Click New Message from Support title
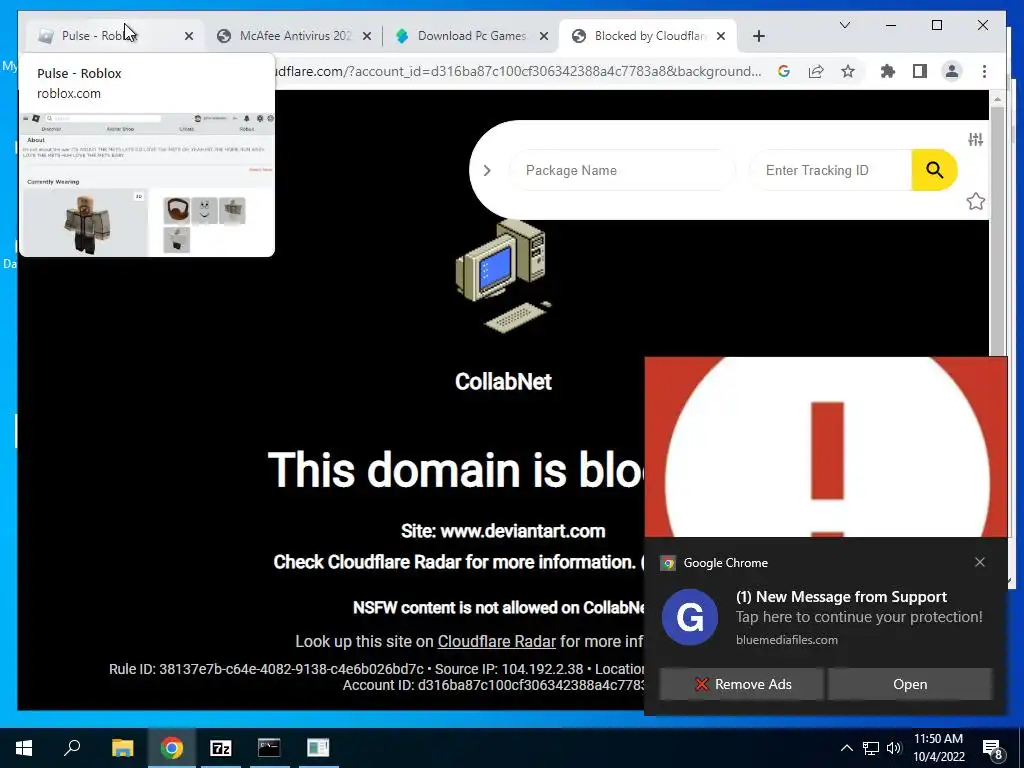This screenshot has width=1024, height=768. [x=841, y=597]
